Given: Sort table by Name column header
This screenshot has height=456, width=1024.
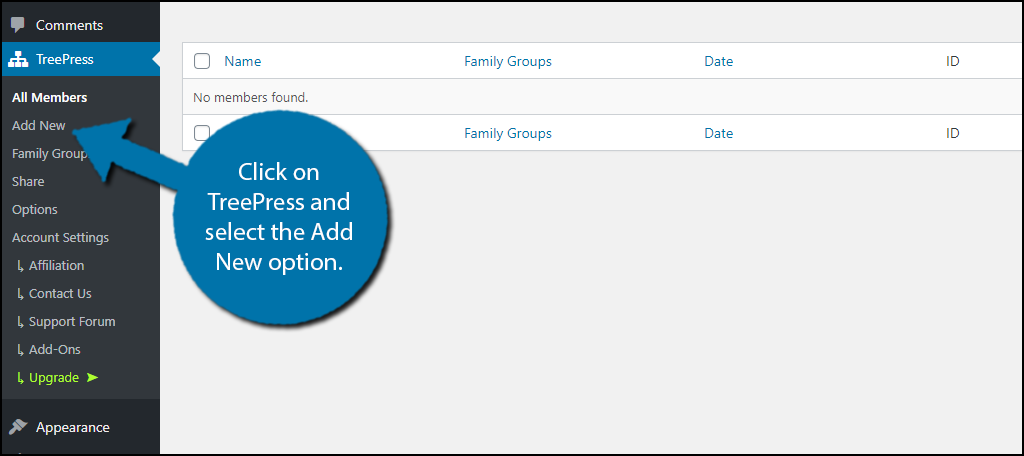Looking at the screenshot, I should (242, 61).
